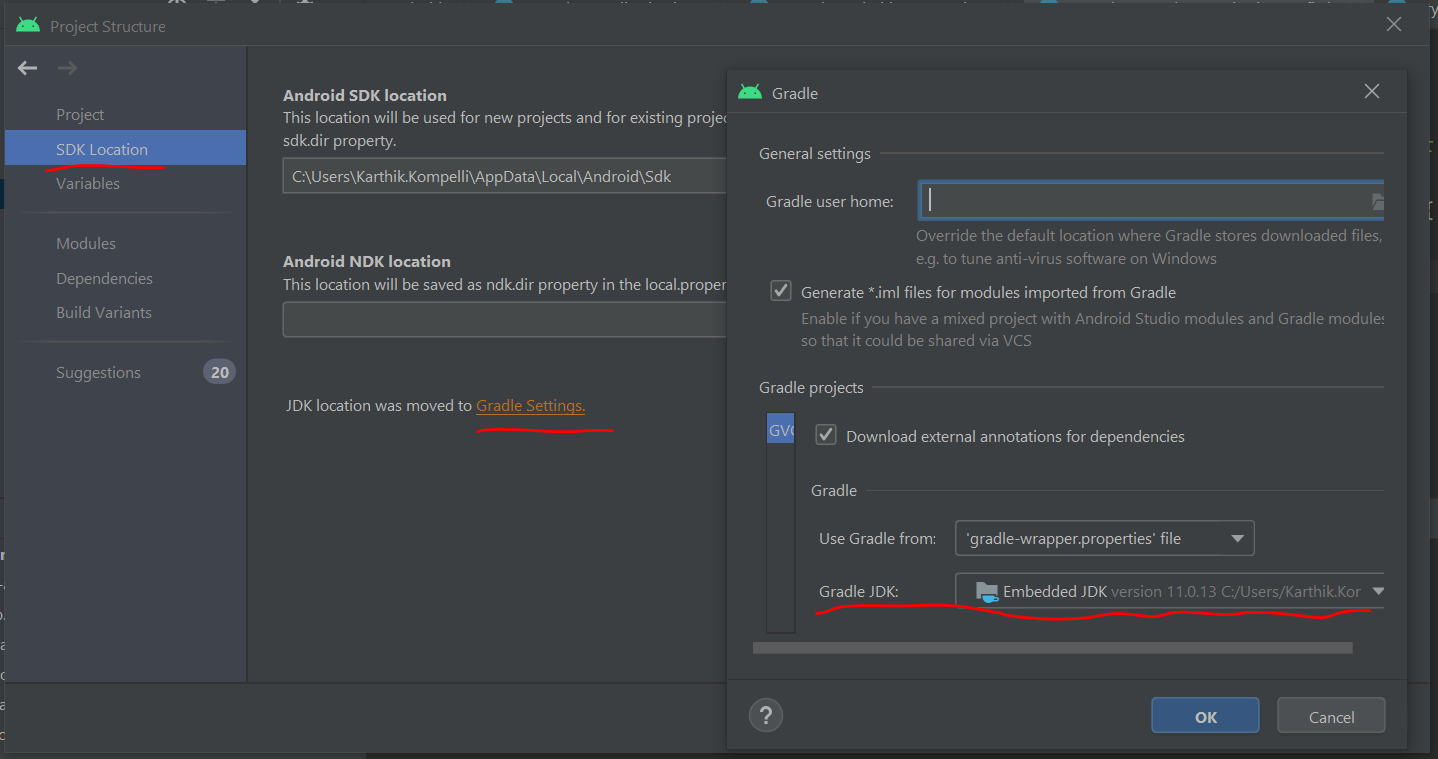The height and width of the screenshot is (759, 1438).
Task: Click the 'Gradle projects' section label
Action: tap(811, 388)
